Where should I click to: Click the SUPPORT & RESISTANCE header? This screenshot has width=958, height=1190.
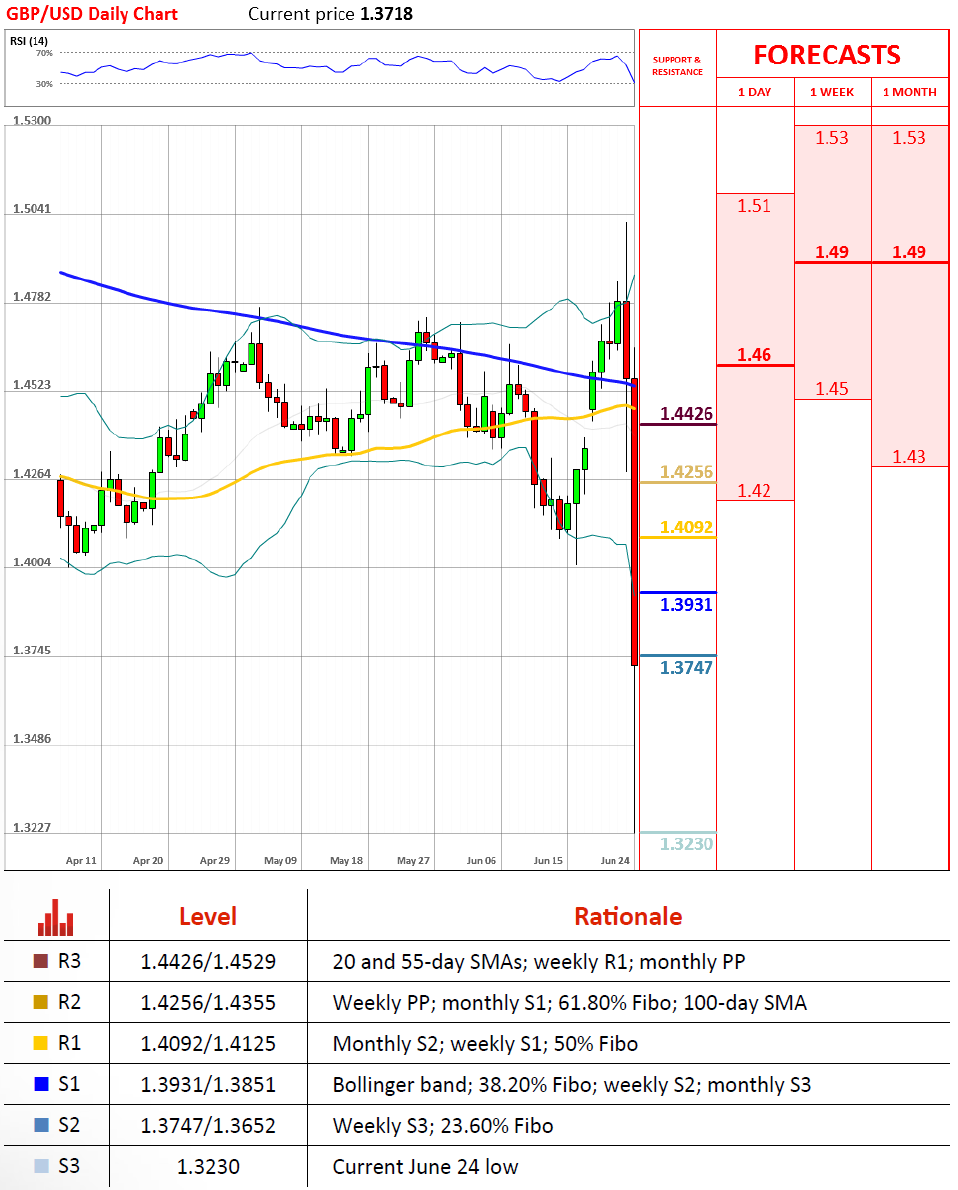[x=677, y=66]
